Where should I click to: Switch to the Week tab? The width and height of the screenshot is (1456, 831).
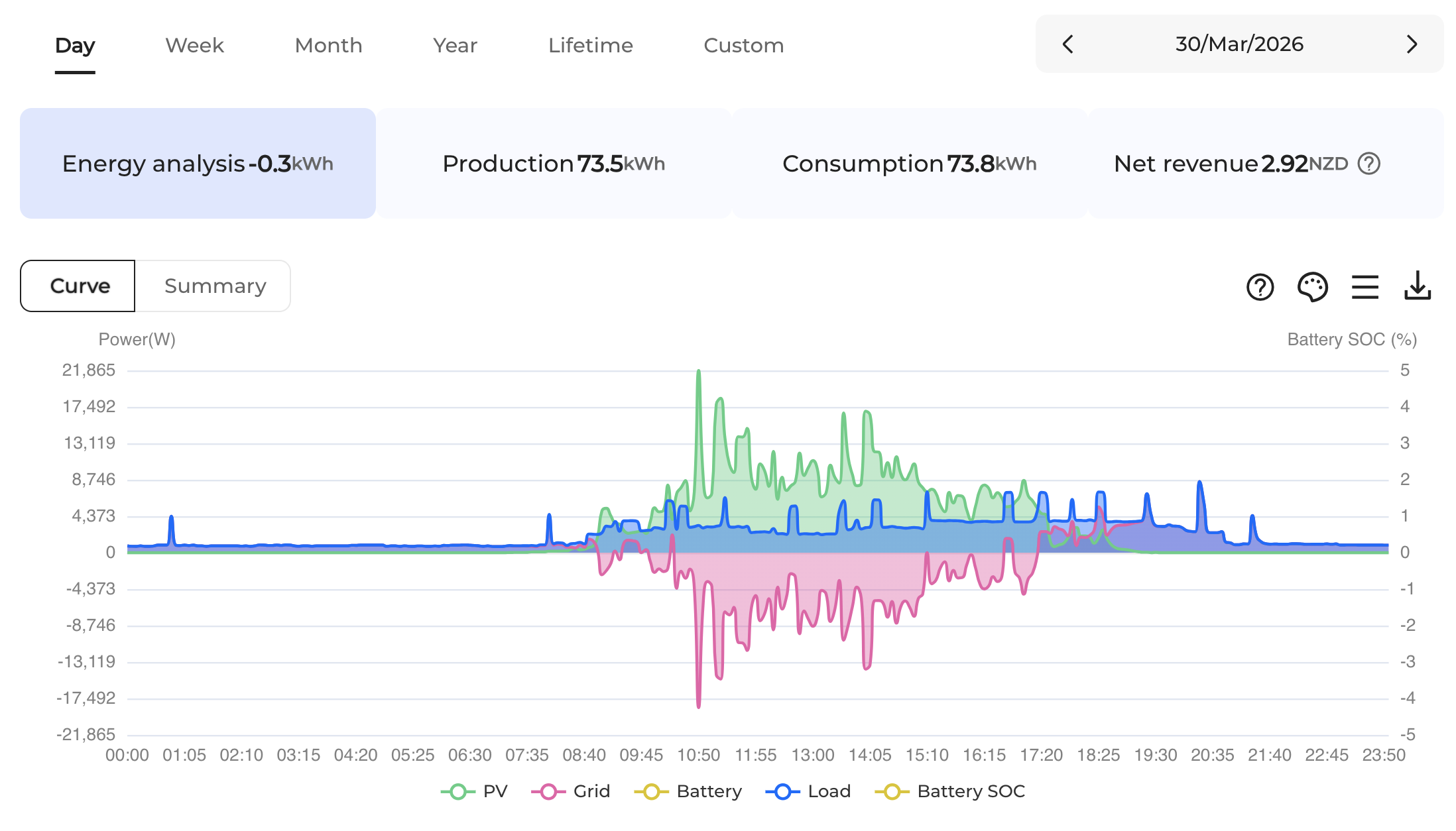point(194,45)
